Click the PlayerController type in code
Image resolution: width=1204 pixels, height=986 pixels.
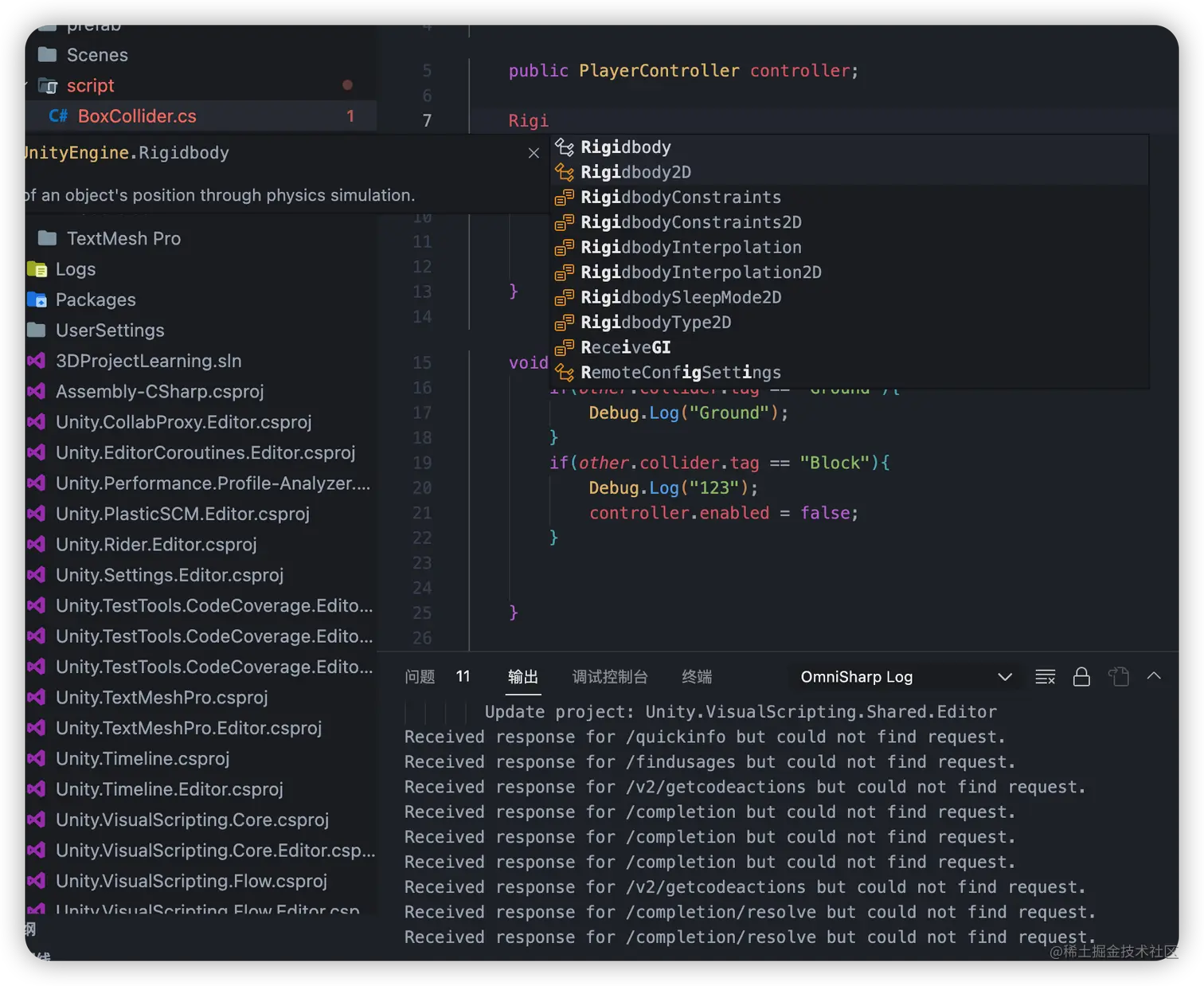click(x=659, y=71)
